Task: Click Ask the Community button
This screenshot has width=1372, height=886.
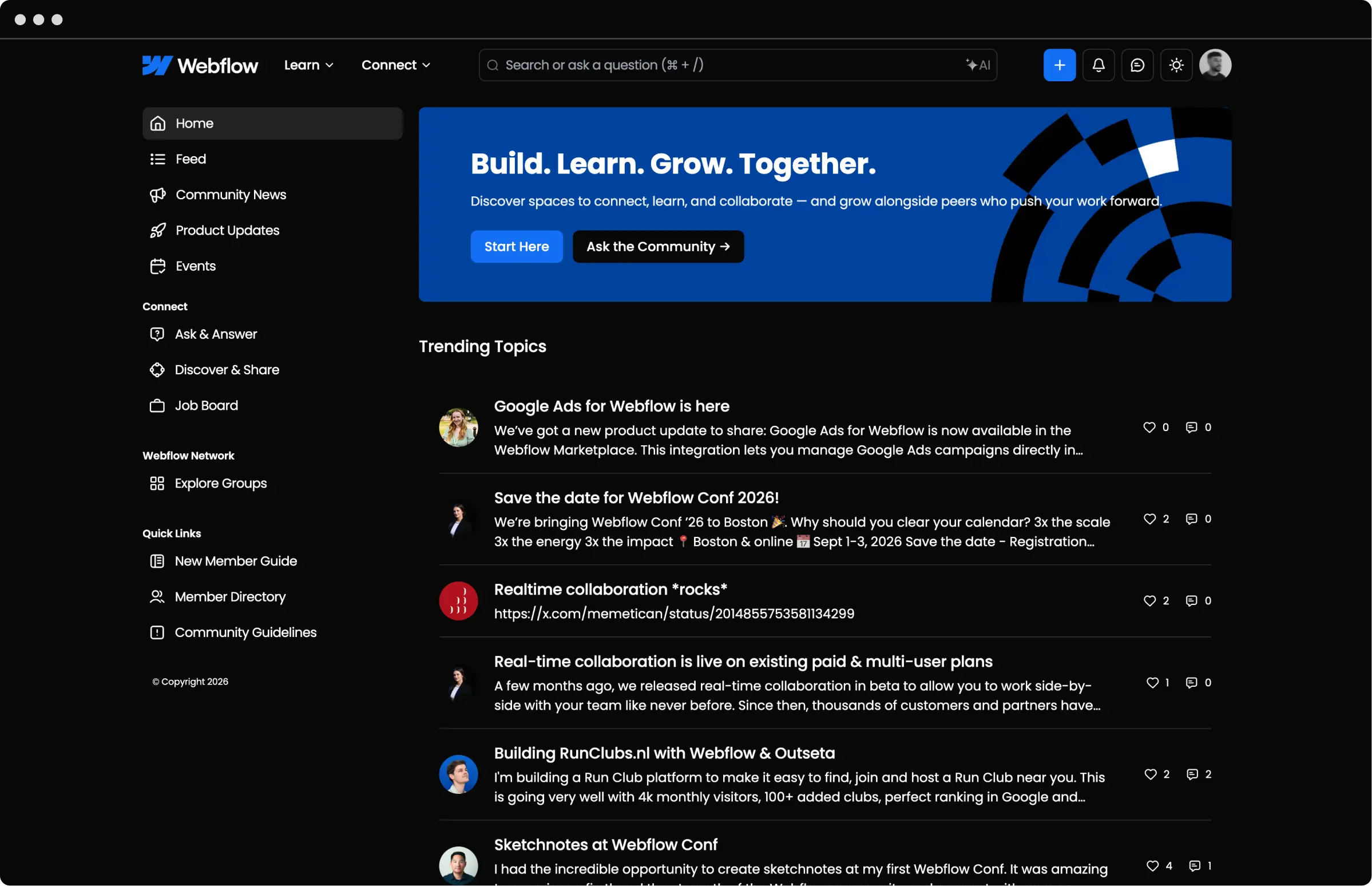Action: point(658,247)
